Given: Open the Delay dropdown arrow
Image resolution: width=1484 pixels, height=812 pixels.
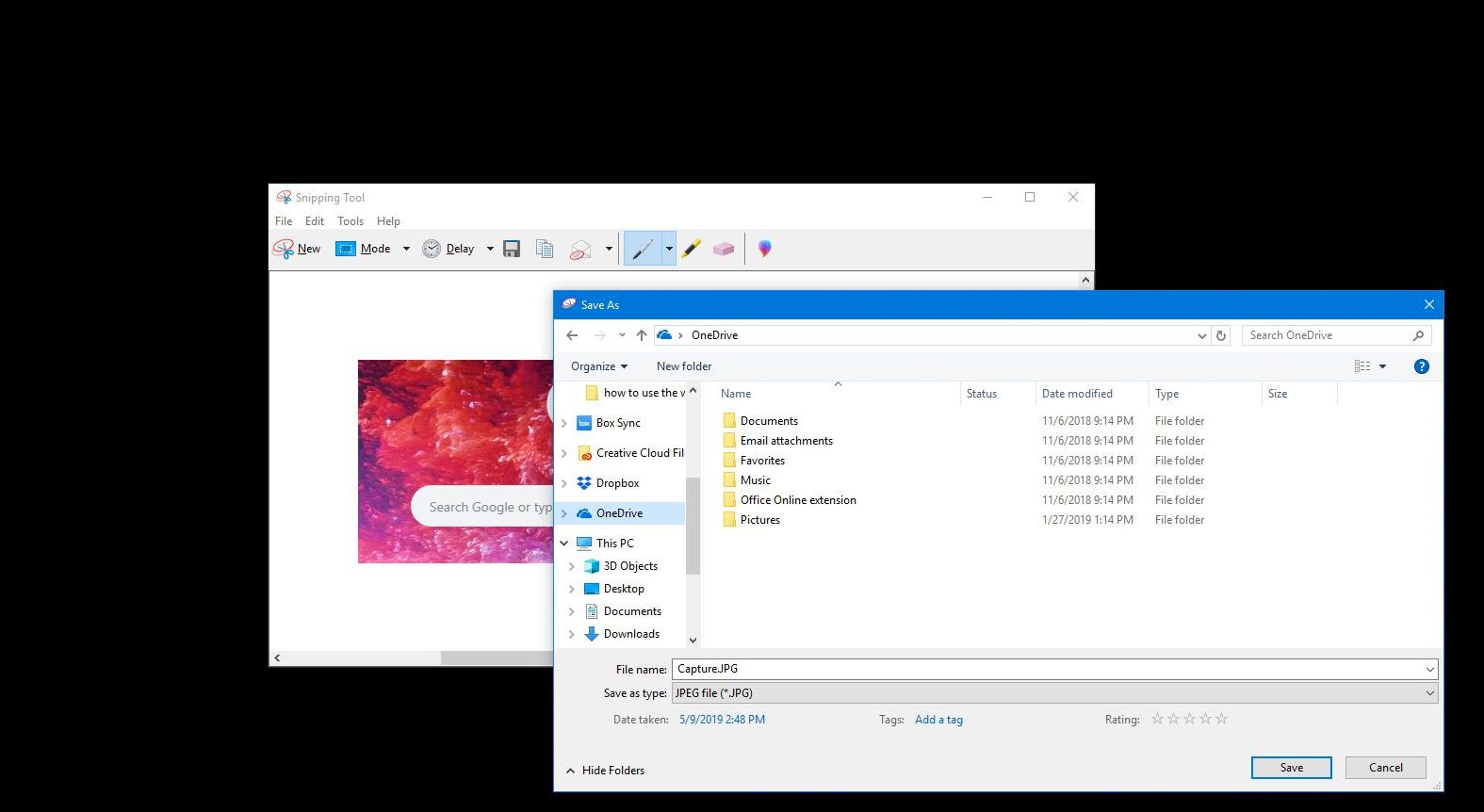Looking at the screenshot, I should pos(490,249).
